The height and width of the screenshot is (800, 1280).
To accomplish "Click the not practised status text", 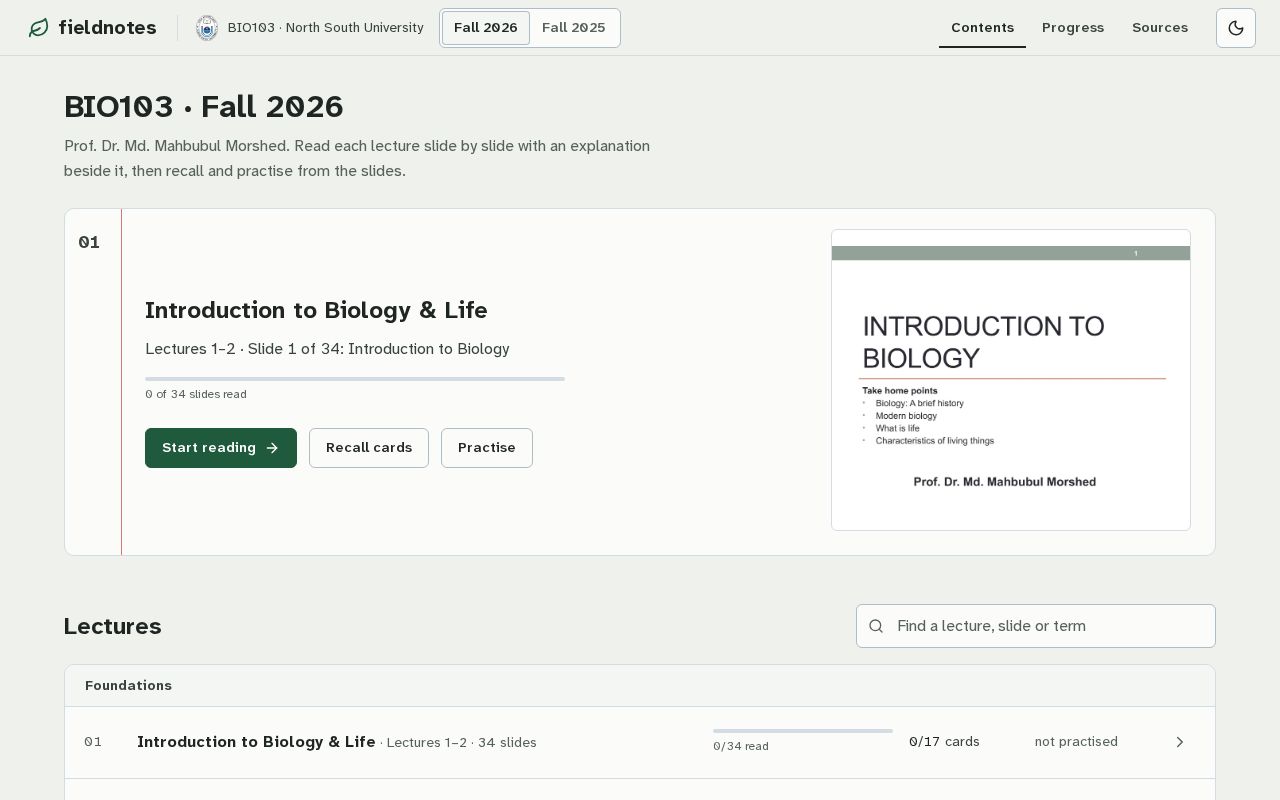I will tap(1076, 742).
